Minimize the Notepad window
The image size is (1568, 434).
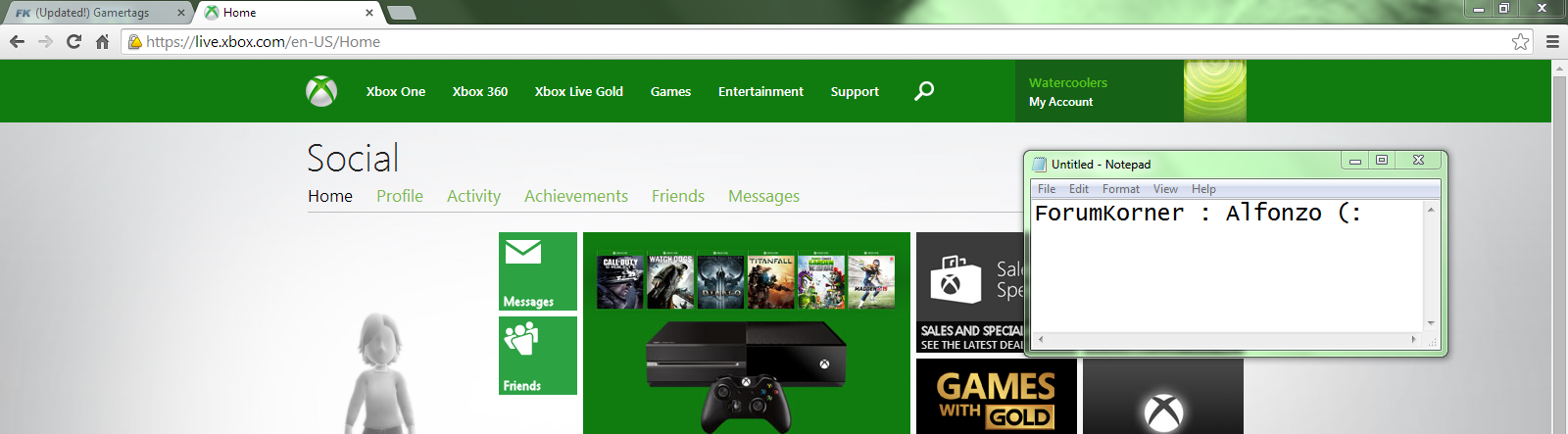click(x=1355, y=161)
